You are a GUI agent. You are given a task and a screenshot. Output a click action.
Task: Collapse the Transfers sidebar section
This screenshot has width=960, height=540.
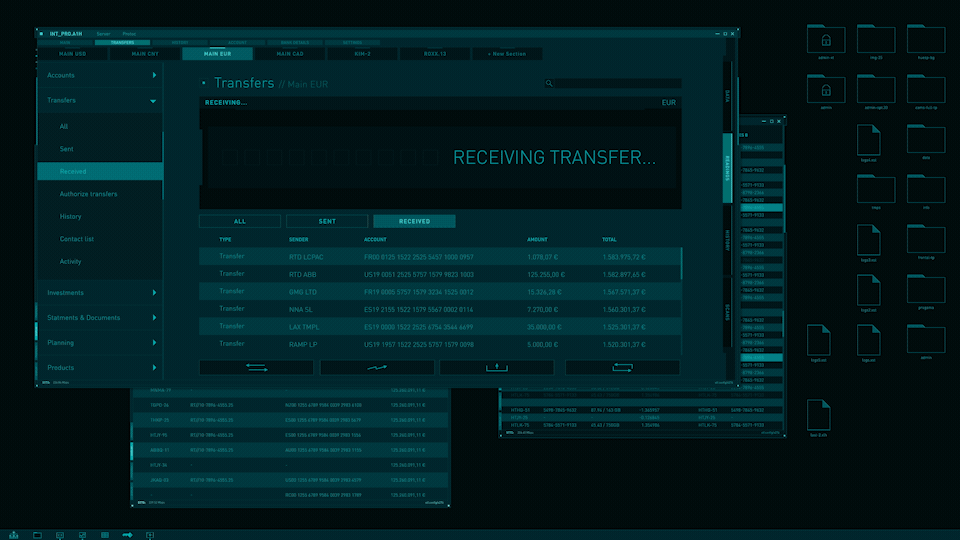pos(100,100)
